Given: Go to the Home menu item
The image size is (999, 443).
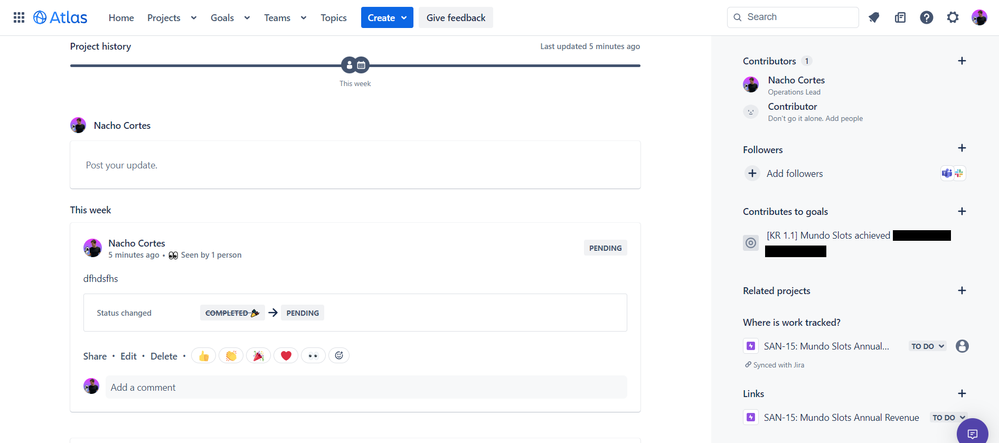Looking at the screenshot, I should click(x=121, y=18).
